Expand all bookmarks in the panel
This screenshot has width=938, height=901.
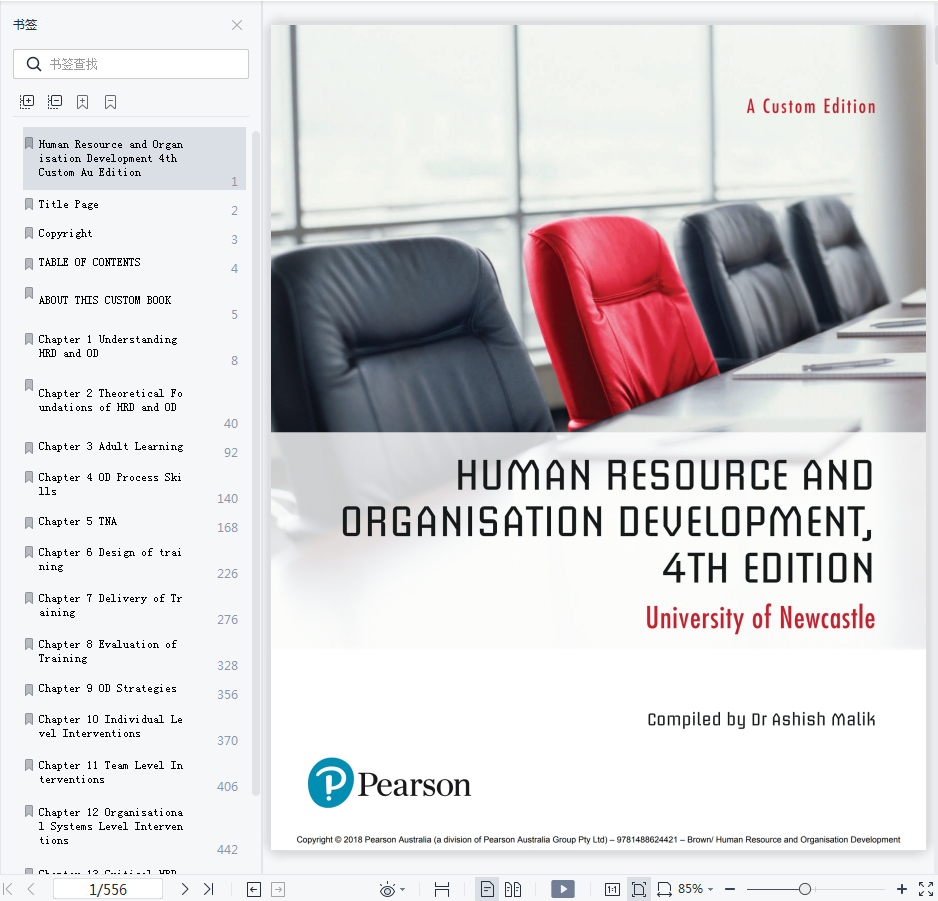[x=27, y=102]
